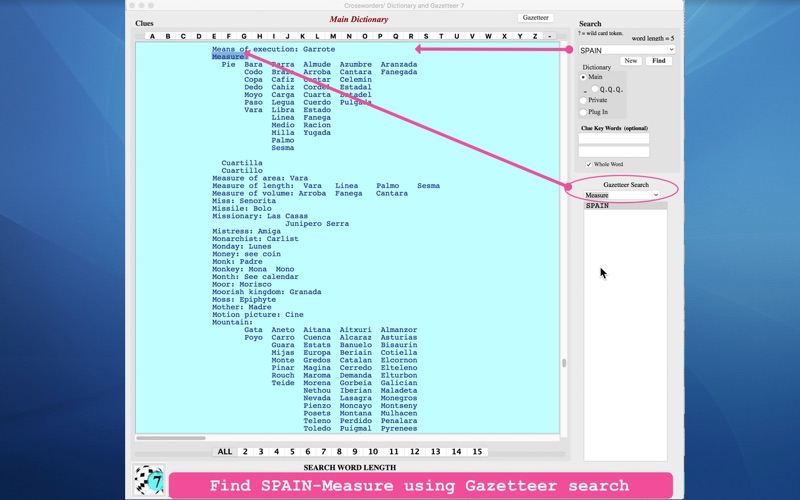Screen dimensions: 800x500
Task: Toggle the Whole Word checkbox
Action: coord(588,164)
